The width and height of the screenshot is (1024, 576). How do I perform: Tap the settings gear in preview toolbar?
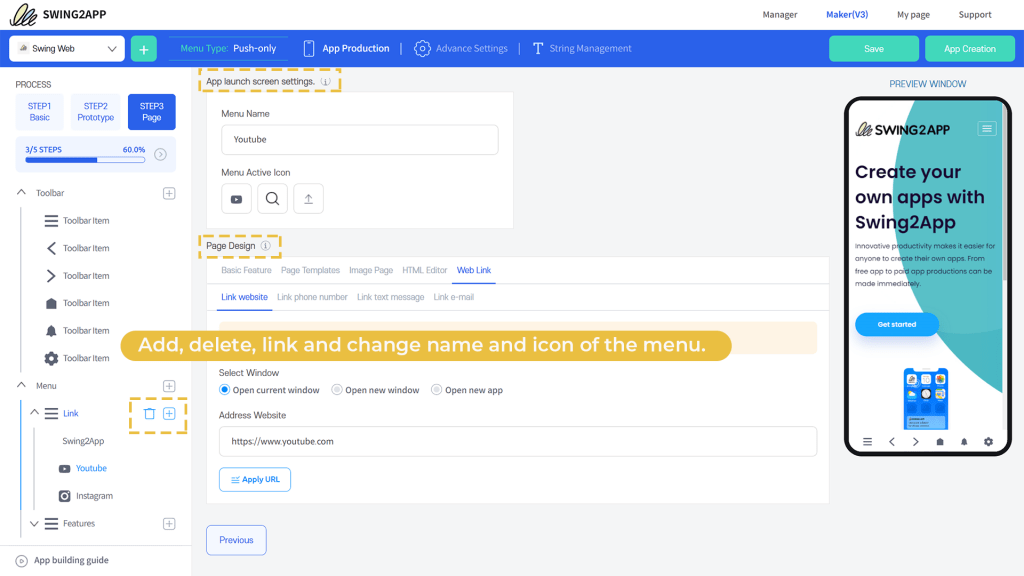pos(988,442)
